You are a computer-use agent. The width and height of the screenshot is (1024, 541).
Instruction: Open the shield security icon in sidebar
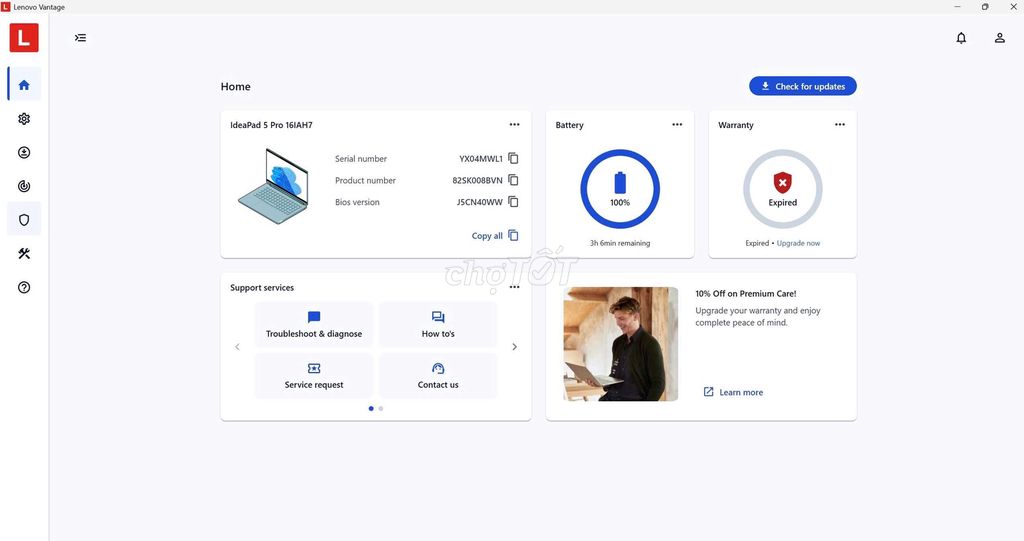tap(24, 220)
